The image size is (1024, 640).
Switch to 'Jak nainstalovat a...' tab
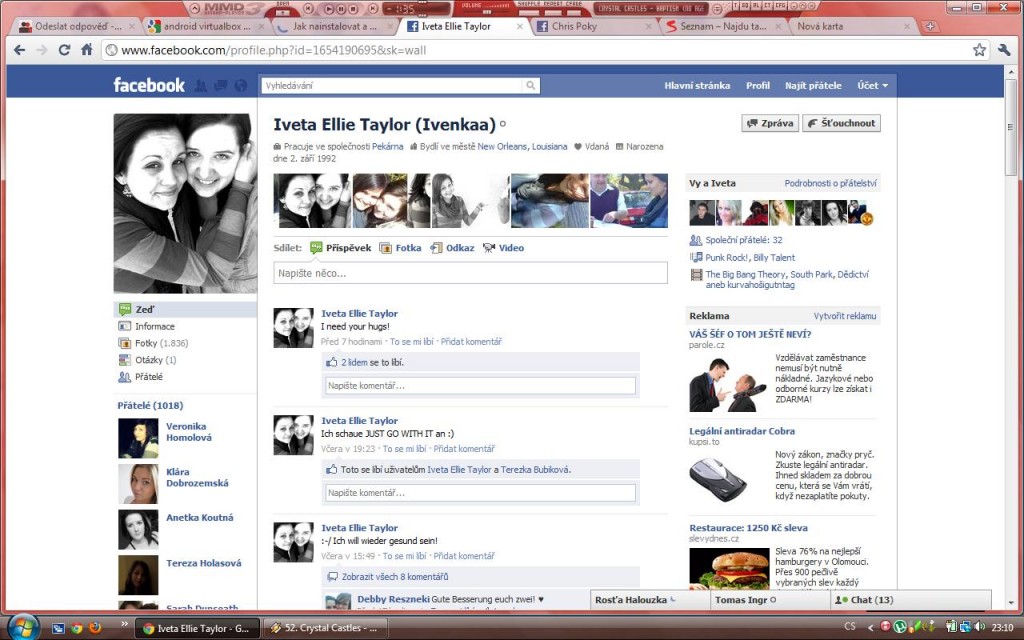(334, 27)
